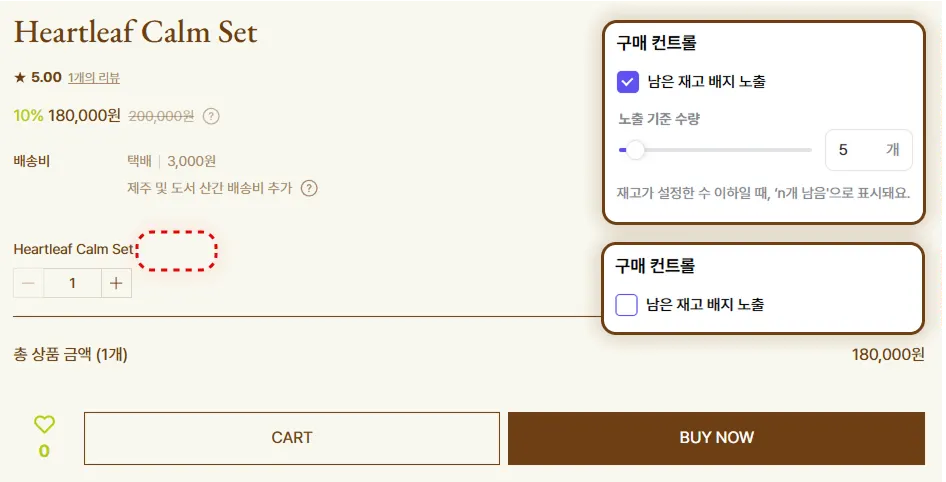
Task: Click the heart wishlist icon
Action: pos(44,424)
